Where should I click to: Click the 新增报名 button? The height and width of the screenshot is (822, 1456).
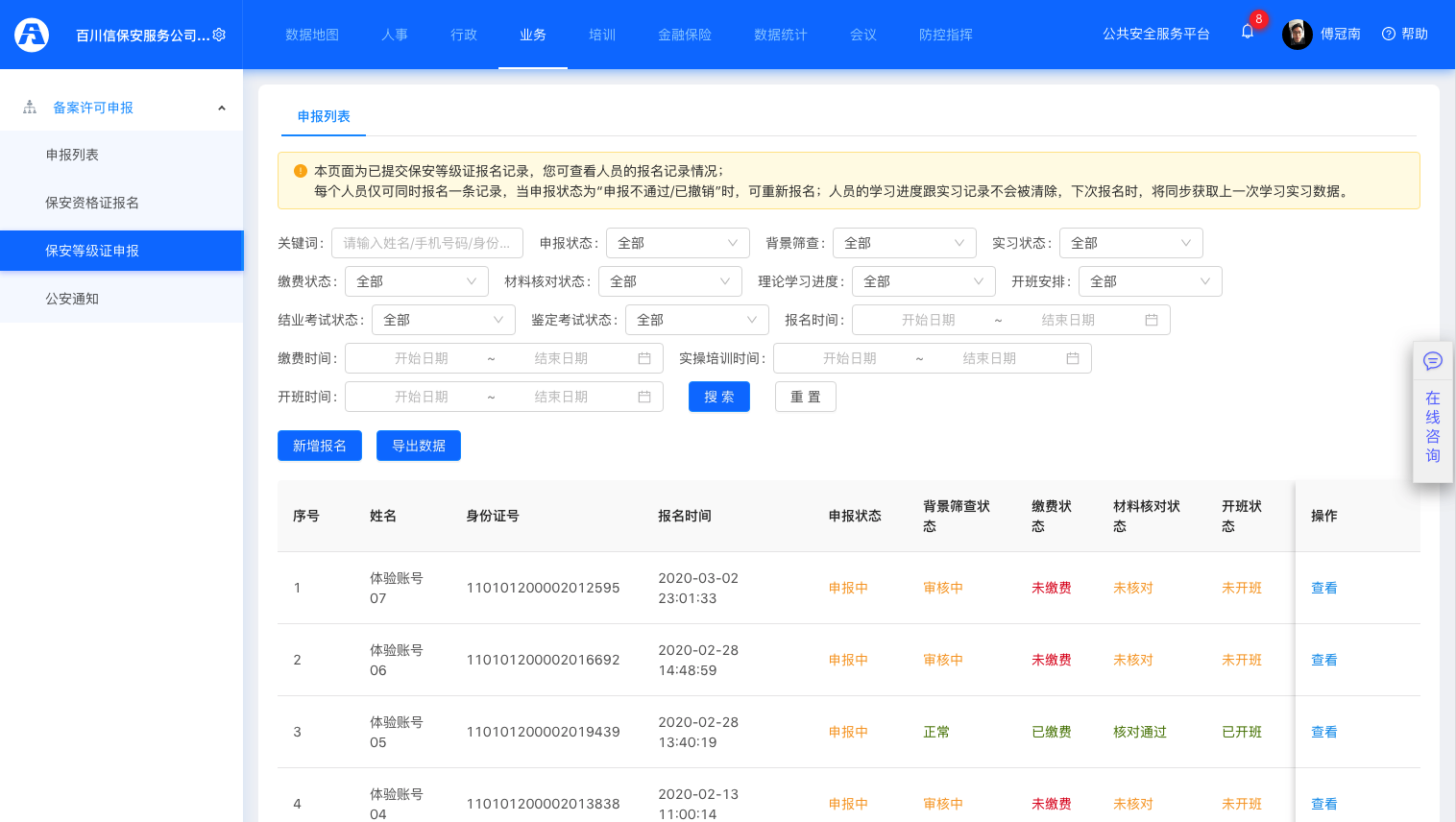click(320, 446)
